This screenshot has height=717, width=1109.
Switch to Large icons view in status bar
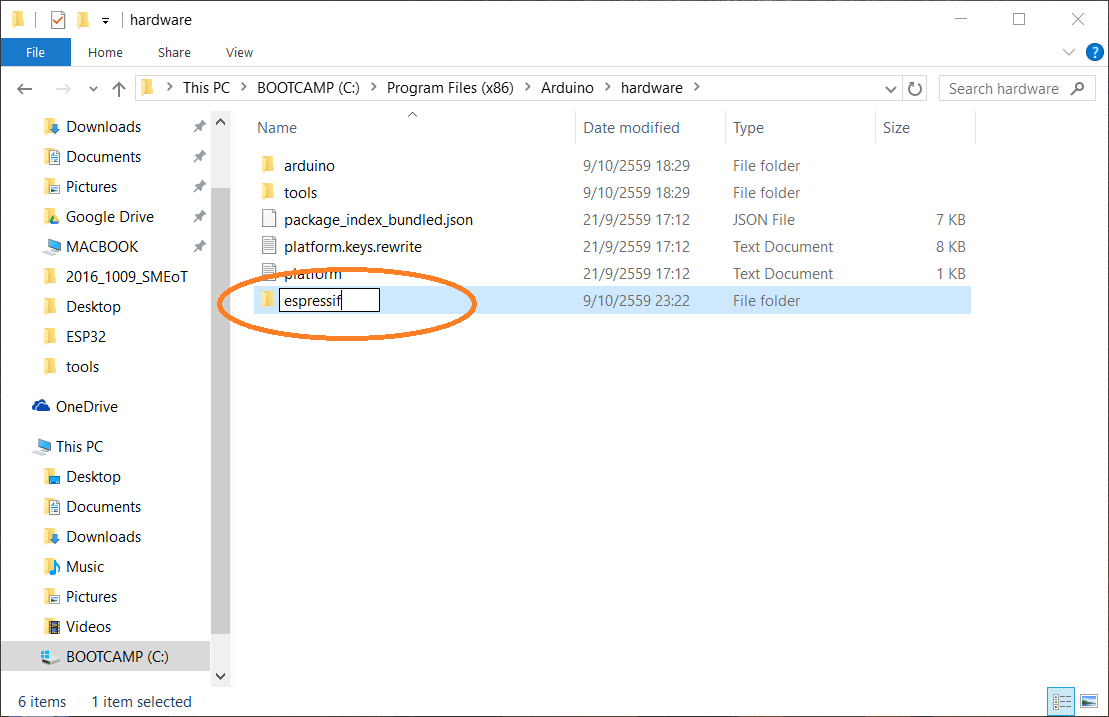(1089, 701)
